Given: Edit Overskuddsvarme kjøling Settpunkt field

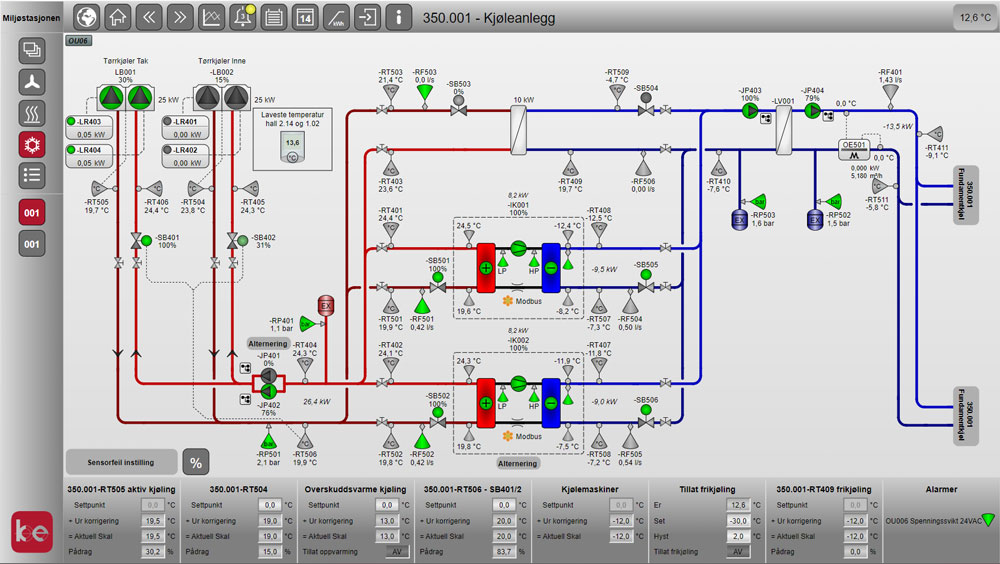Looking at the screenshot, I should 386,505.
